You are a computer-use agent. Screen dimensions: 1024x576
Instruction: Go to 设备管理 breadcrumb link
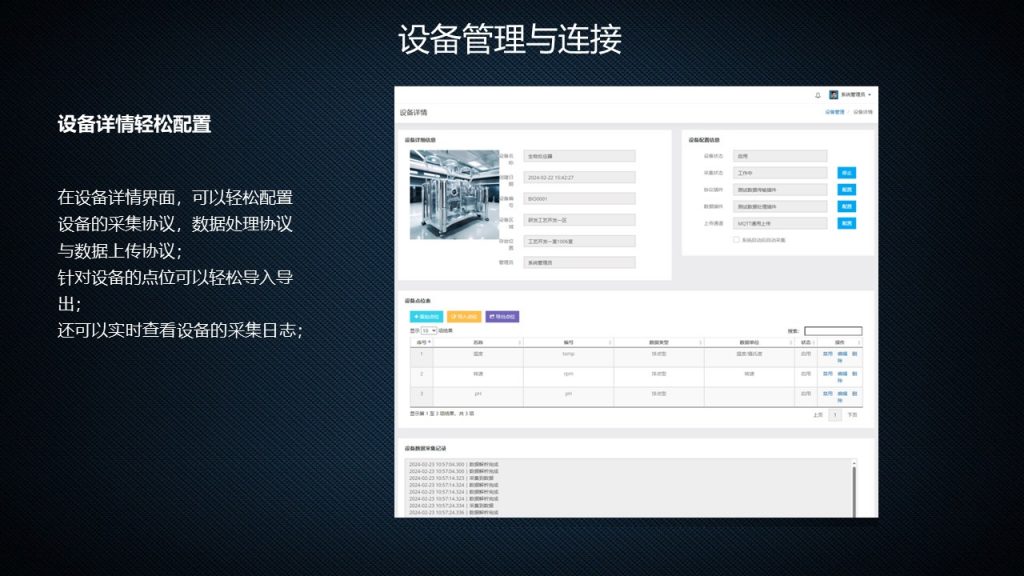[834, 112]
